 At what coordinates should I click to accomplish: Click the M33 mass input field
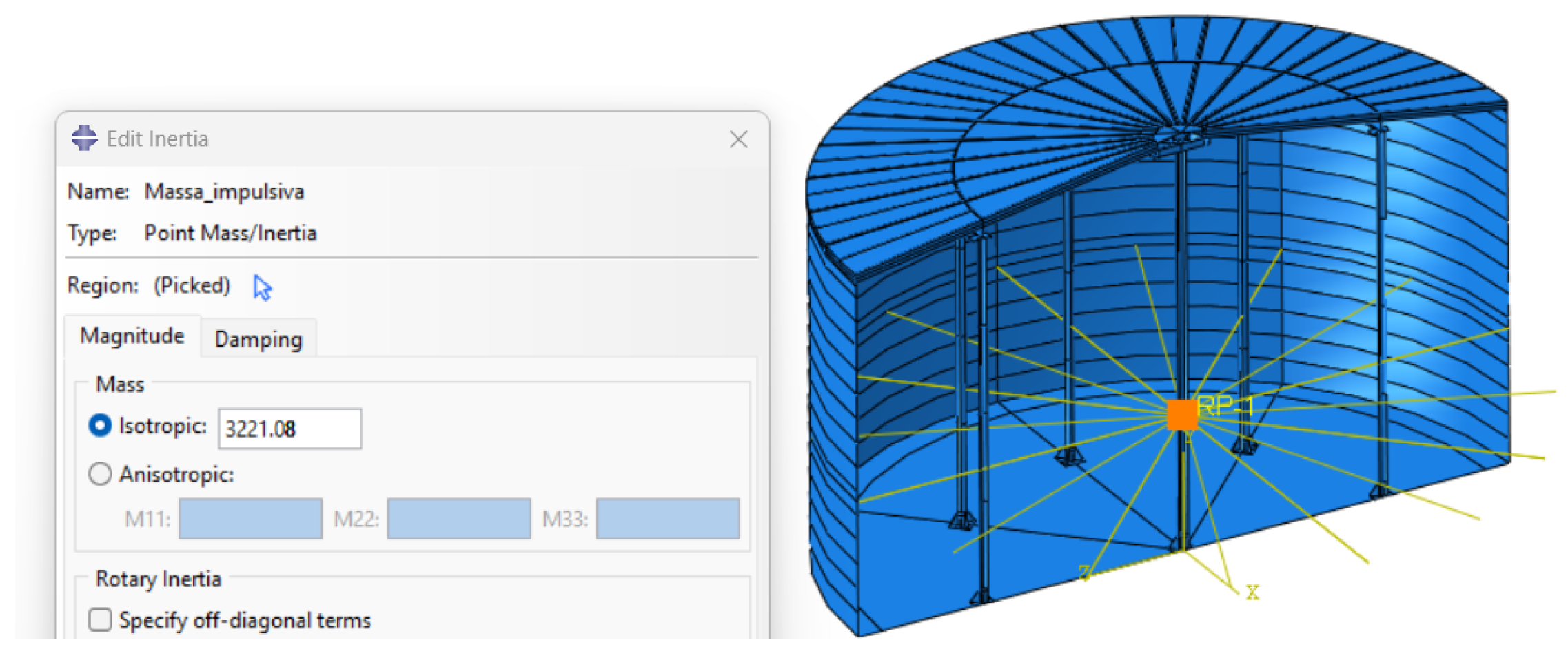click(668, 519)
